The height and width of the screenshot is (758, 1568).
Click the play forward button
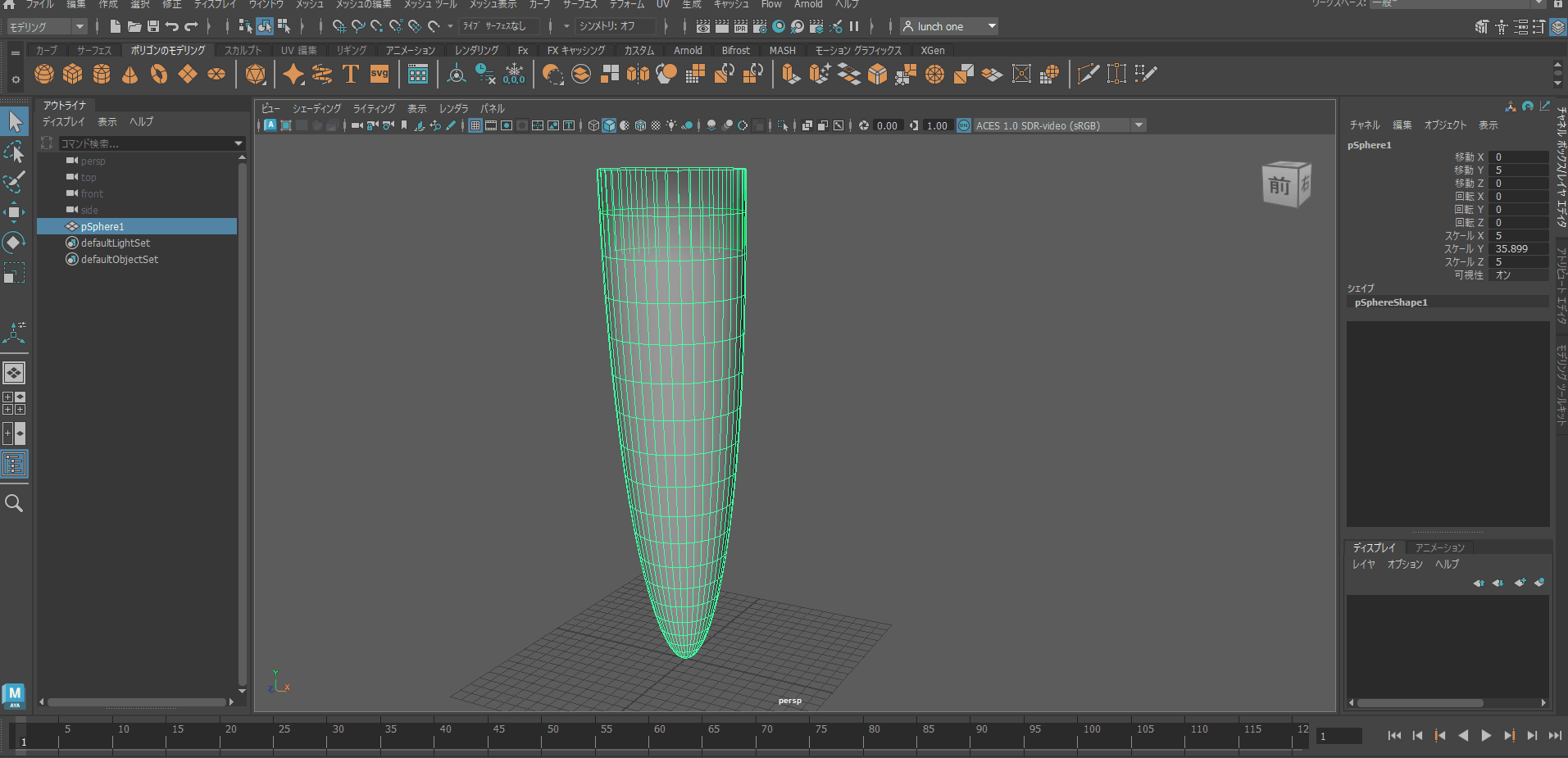click(x=1486, y=736)
